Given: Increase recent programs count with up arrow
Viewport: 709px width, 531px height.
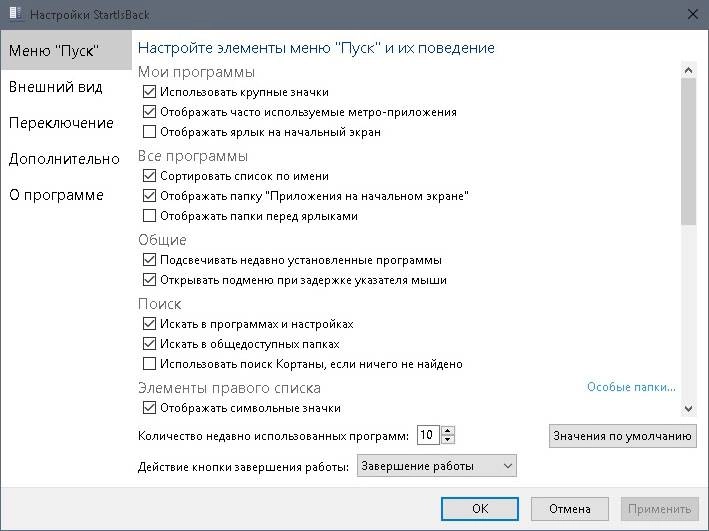Looking at the screenshot, I should pyautogui.click(x=448, y=431).
